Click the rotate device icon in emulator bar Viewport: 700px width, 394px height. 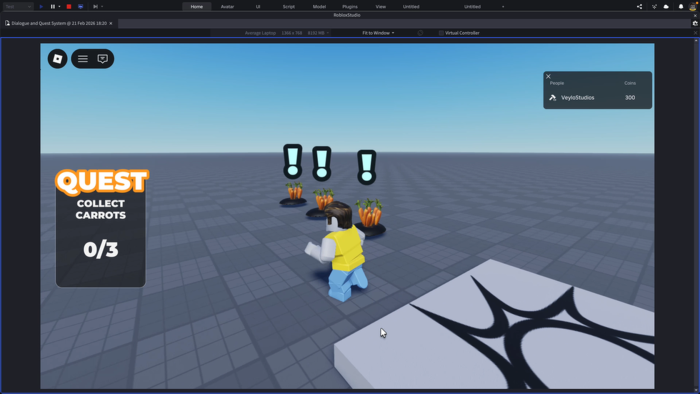pos(420,33)
